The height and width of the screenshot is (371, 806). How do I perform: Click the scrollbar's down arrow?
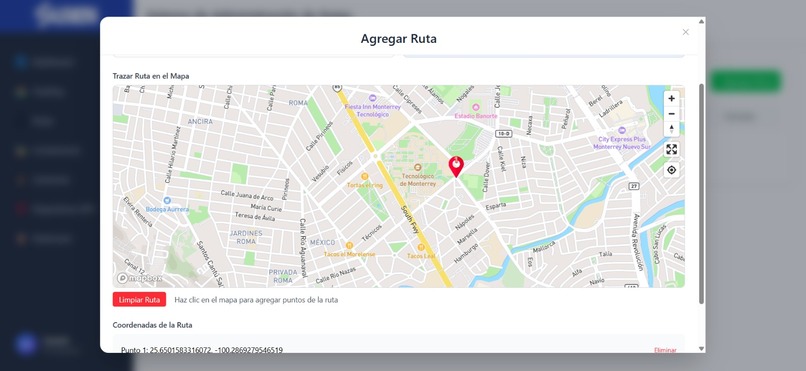pyautogui.click(x=701, y=349)
